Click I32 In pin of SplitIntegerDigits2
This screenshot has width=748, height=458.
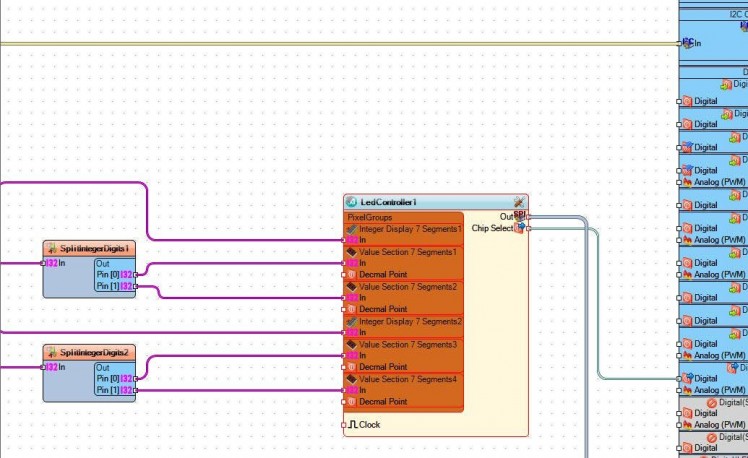click(x=52, y=367)
